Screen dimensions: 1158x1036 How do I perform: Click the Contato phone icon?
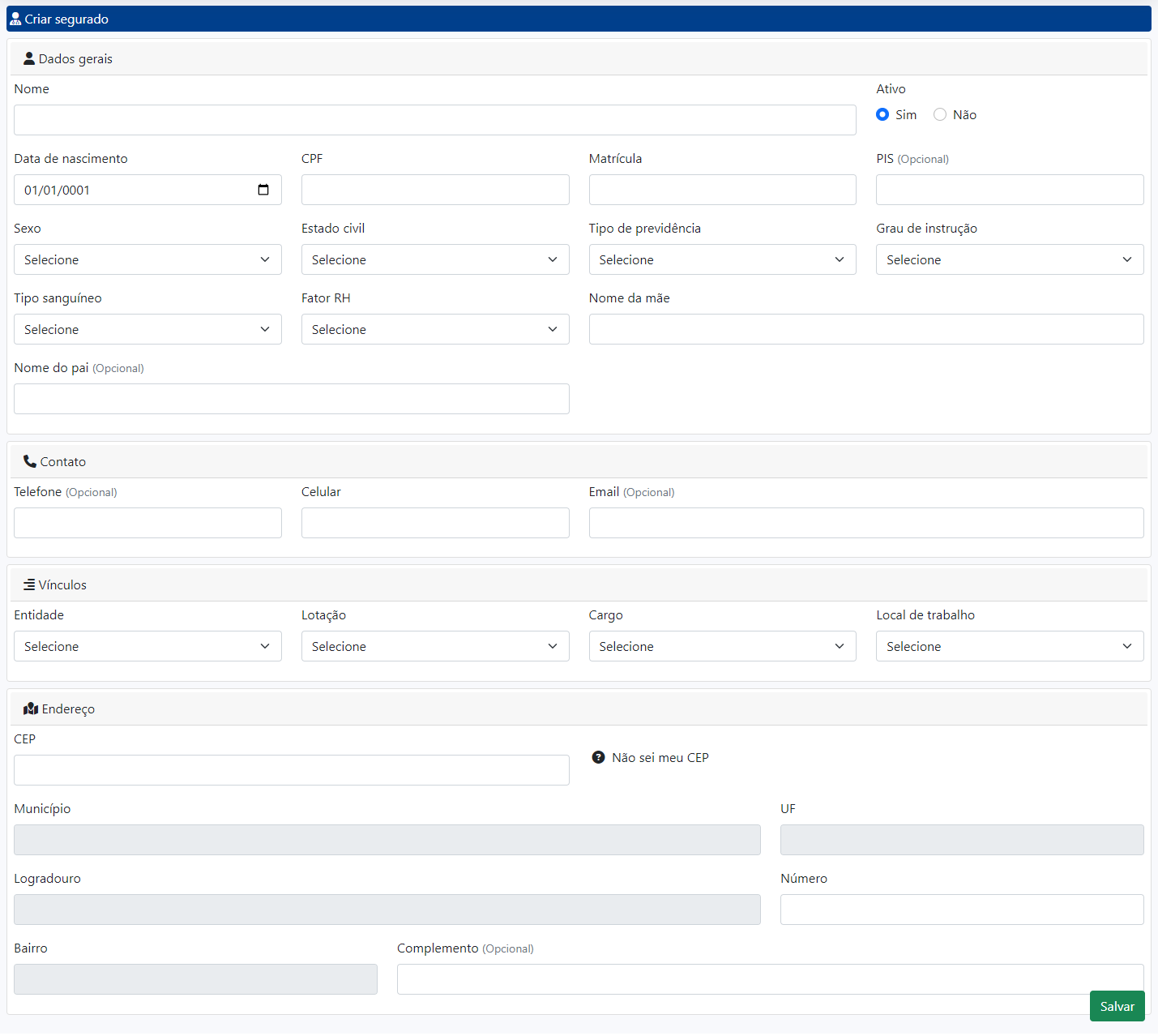30,461
